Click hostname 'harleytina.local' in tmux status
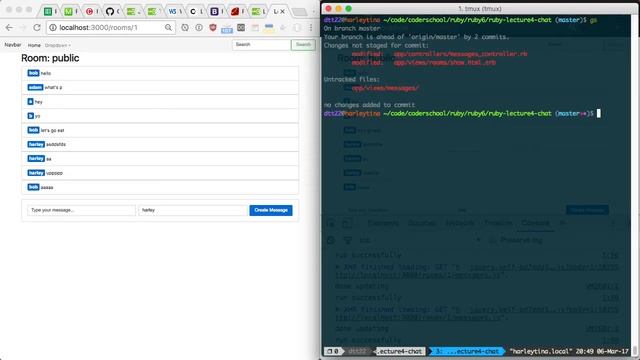Viewport: 640px width, 360px height. click(x=540, y=351)
